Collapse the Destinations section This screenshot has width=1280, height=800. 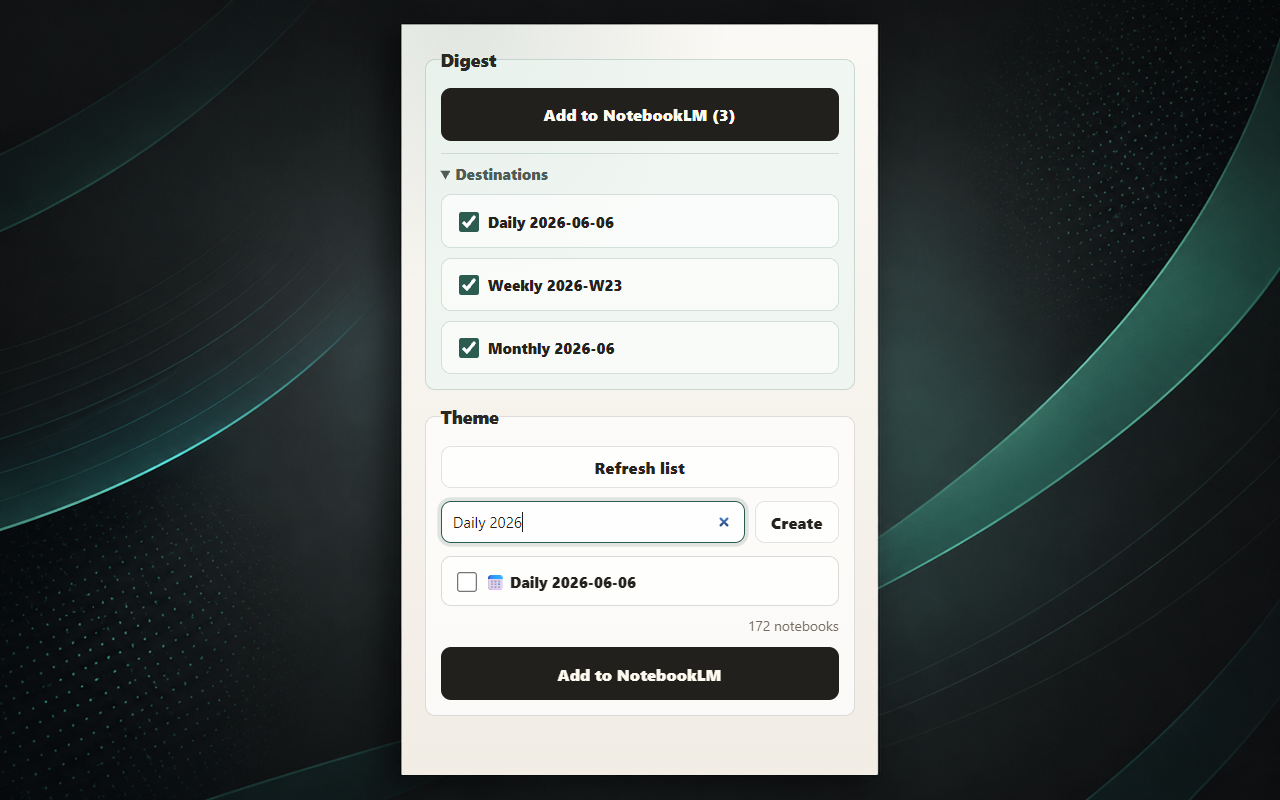tap(495, 174)
